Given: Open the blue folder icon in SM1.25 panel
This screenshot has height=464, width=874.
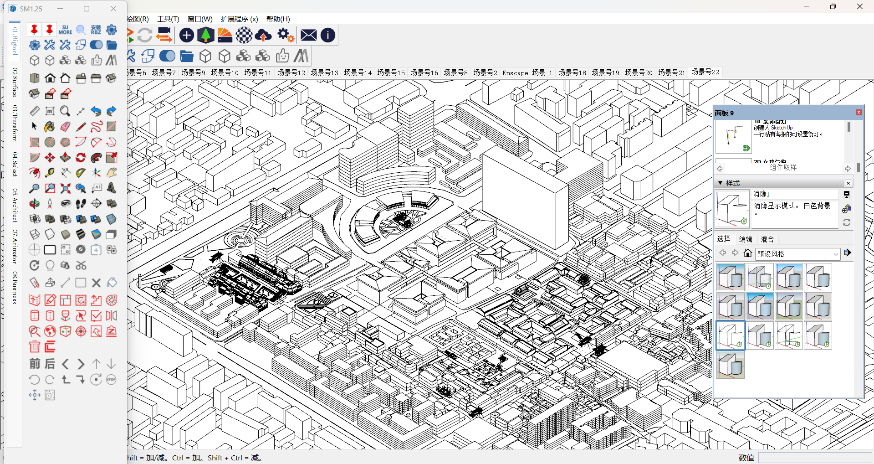Looking at the screenshot, I should (x=111, y=45).
